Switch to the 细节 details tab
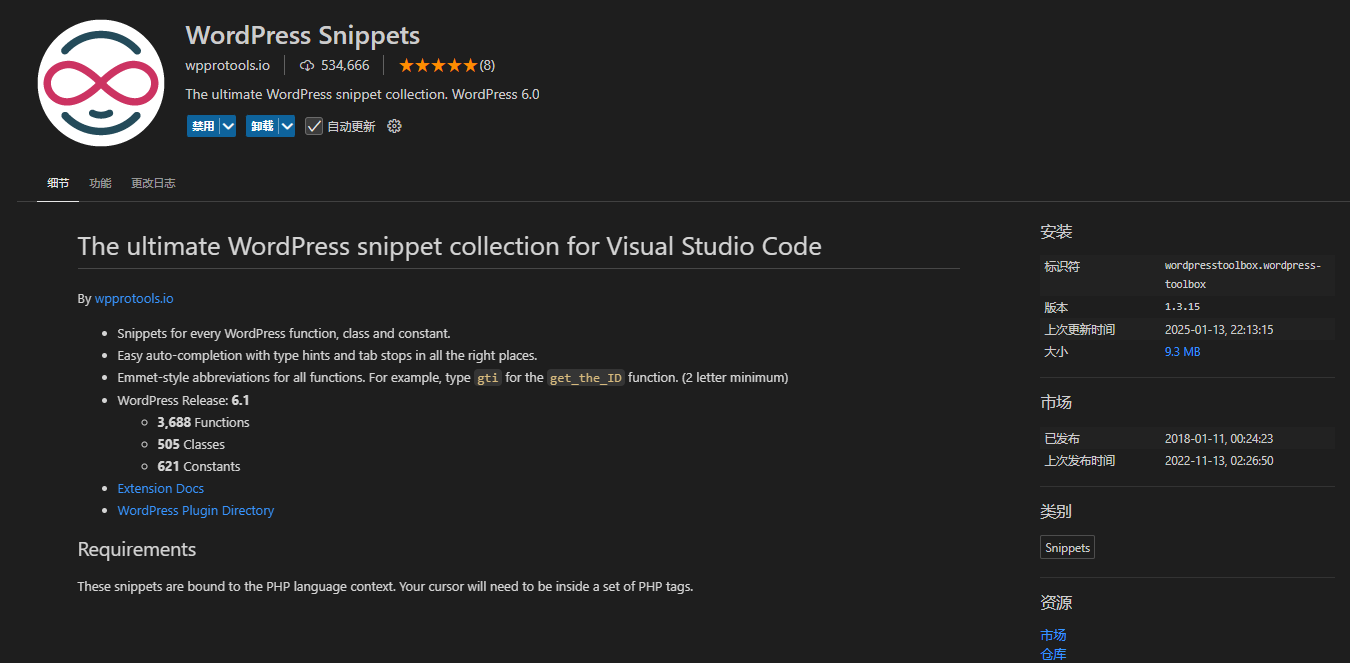Screen dimensions: 1350x663 pyautogui.click(x=58, y=183)
